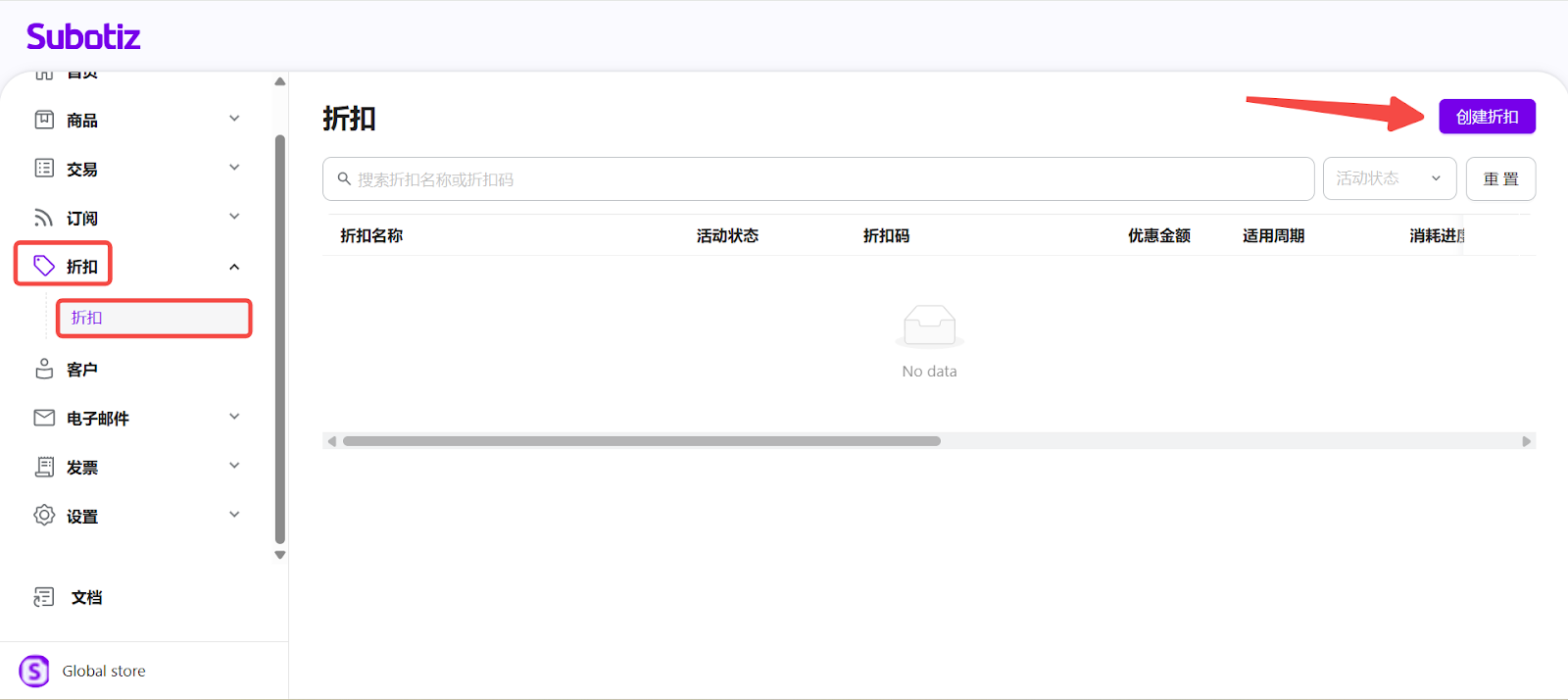
Task: Click the 创建折扣 create discount button
Action: click(x=1486, y=117)
